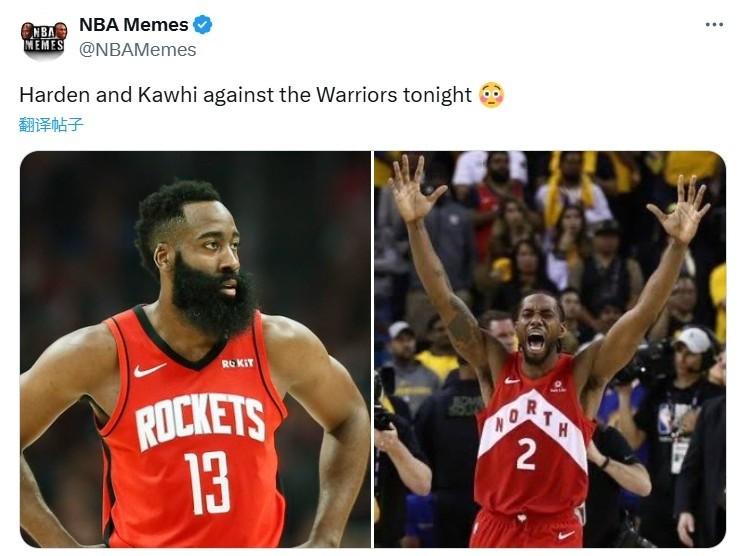
Task: Click the NBA Memes profile avatar
Action: coord(44,40)
